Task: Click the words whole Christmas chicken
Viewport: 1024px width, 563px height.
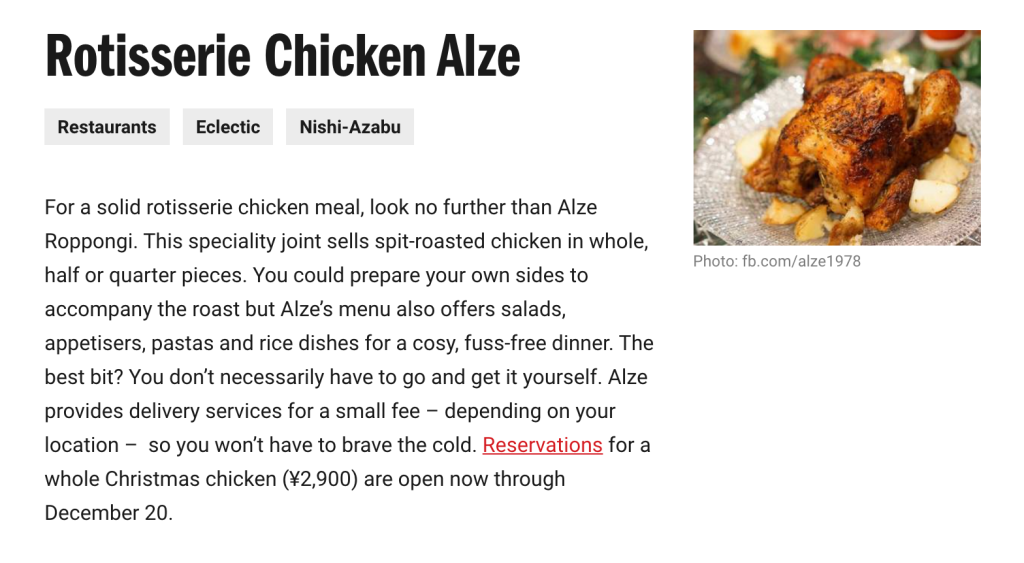Action: (160, 479)
